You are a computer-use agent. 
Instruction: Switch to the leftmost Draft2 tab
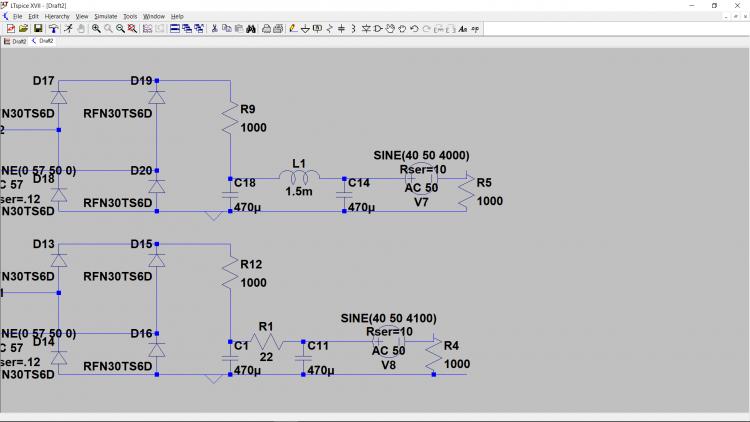[x=19, y=41]
